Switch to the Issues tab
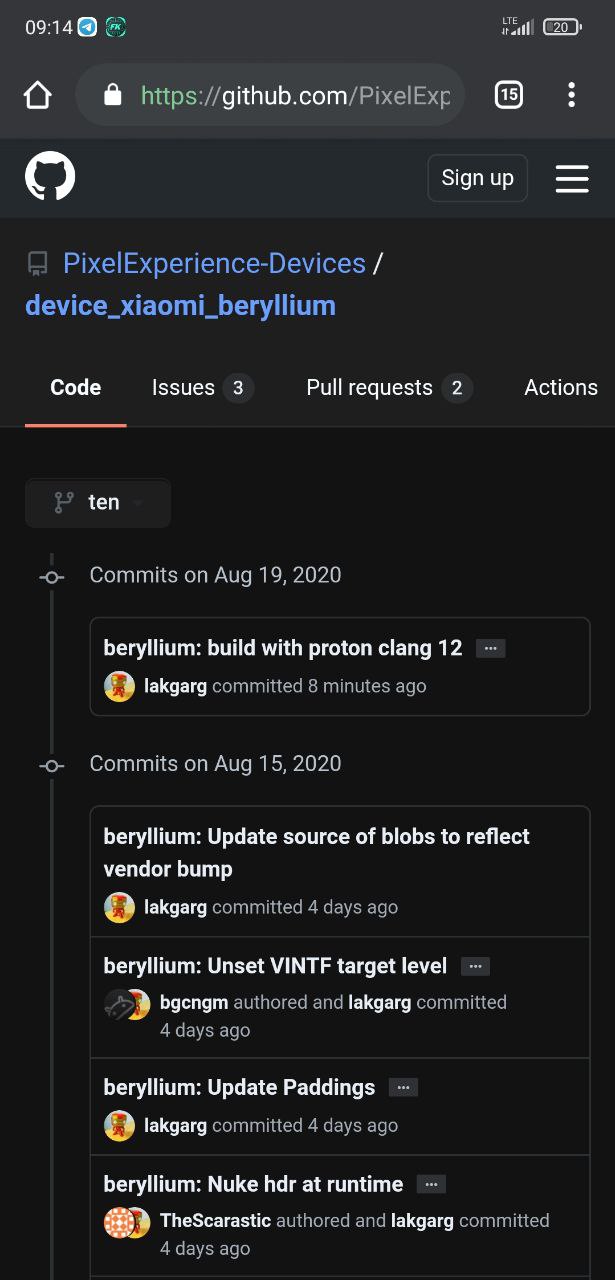 (202, 388)
